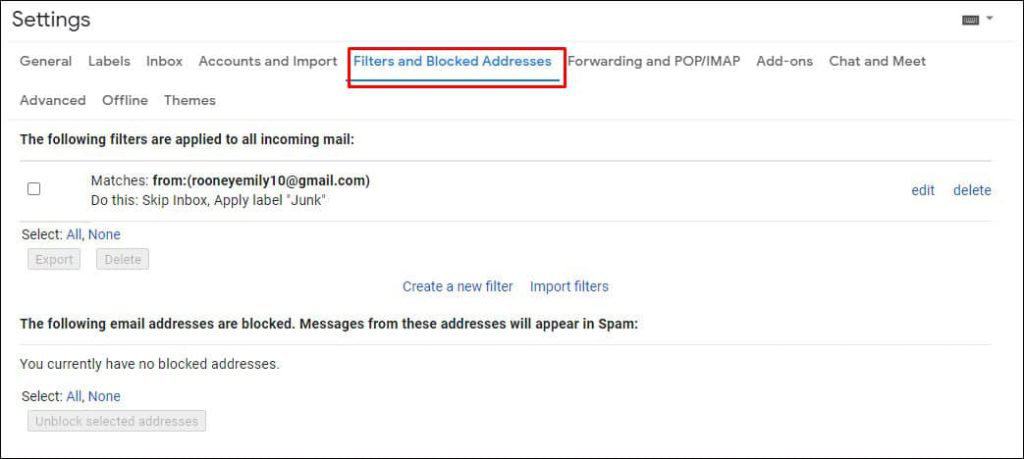Open the Chat and Meet tab
The height and width of the screenshot is (459, 1024).
[877, 61]
